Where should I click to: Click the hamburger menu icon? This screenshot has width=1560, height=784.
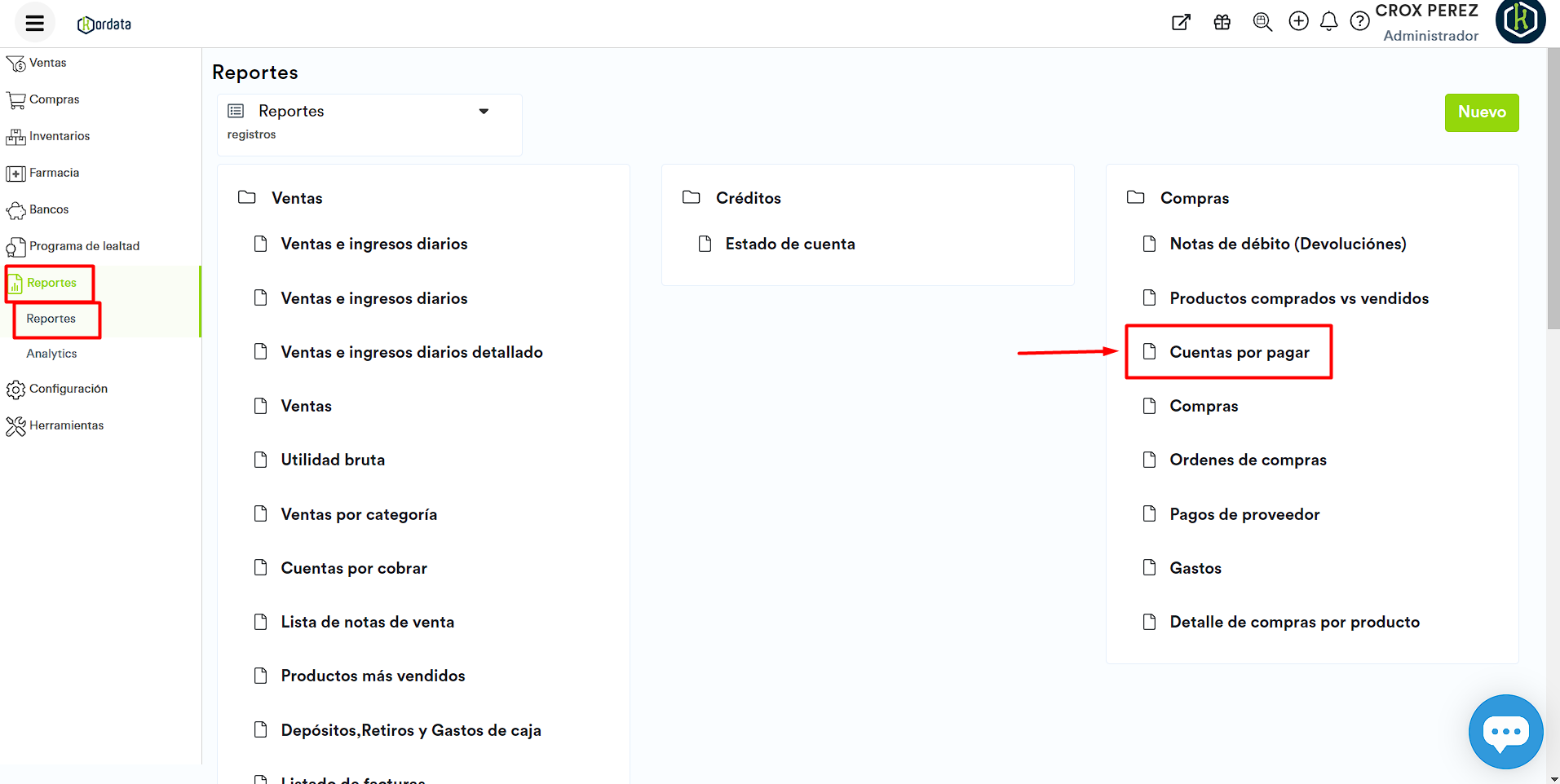[x=34, y=24]
